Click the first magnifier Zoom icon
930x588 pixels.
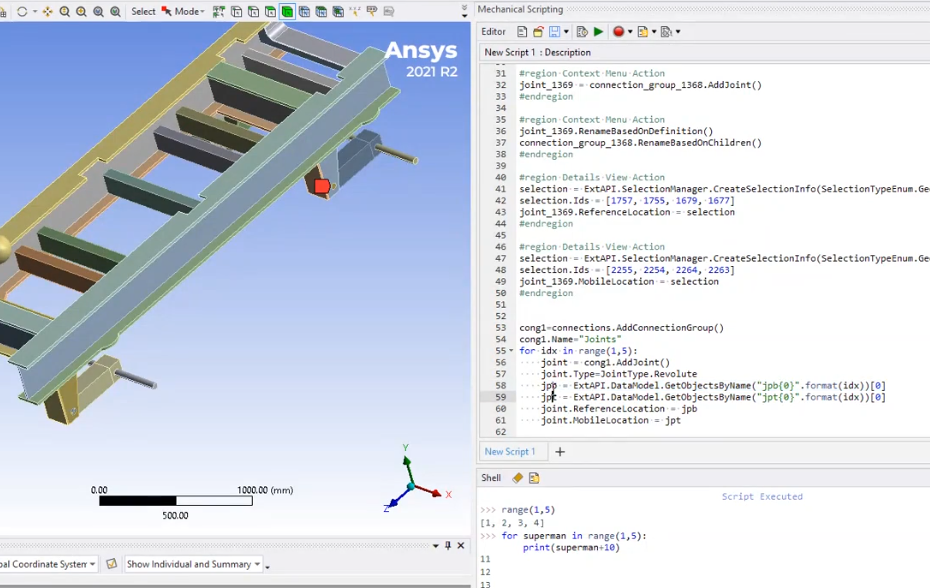click(x=65, y=11)
